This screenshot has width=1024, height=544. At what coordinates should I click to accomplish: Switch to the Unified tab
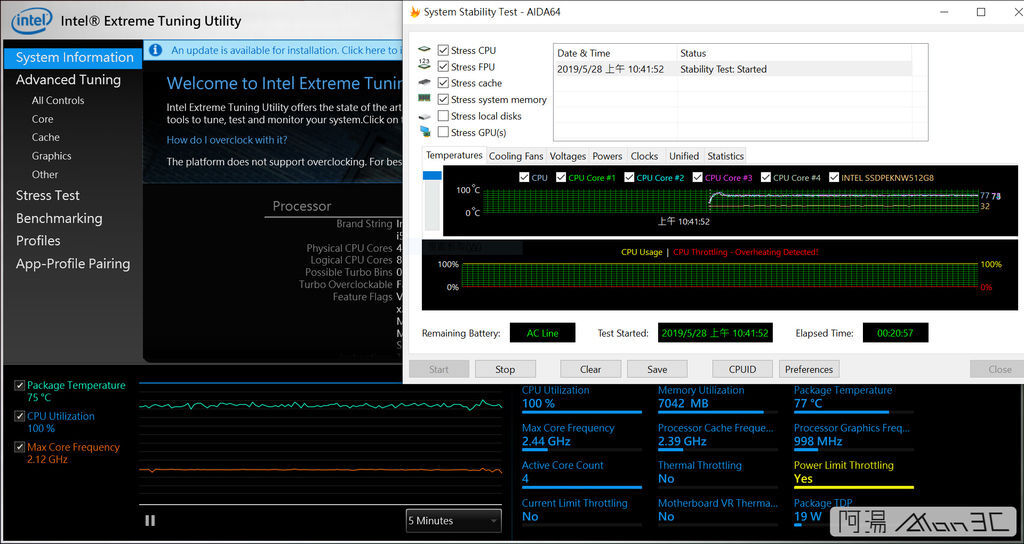684,156
